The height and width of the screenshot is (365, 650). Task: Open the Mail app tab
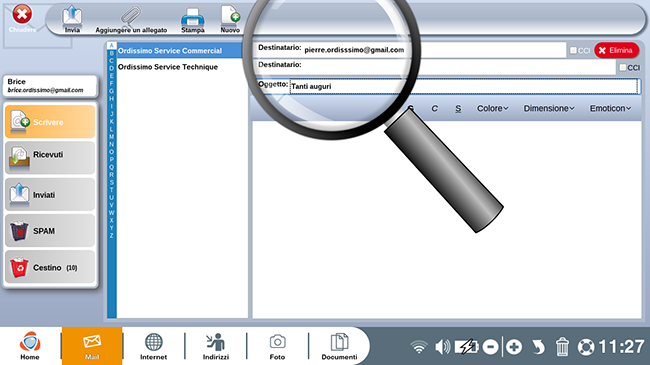(x=92, y=346)
